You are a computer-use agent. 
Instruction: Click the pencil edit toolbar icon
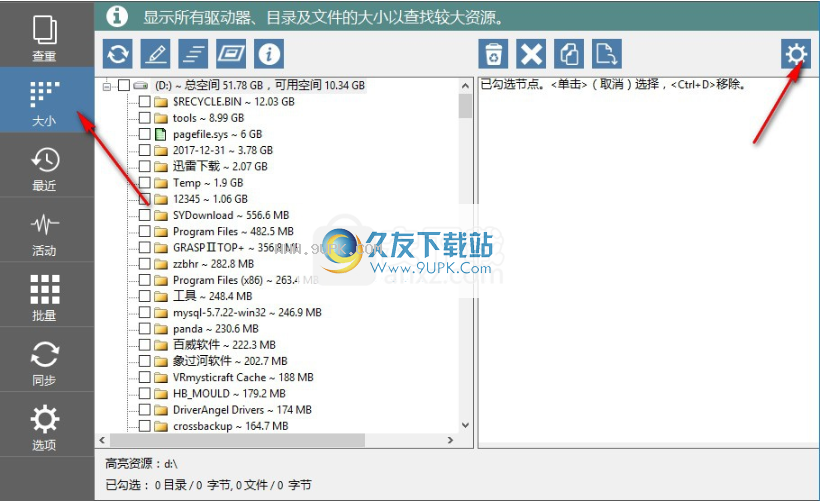pyautogui.click(x=156, y=54)
